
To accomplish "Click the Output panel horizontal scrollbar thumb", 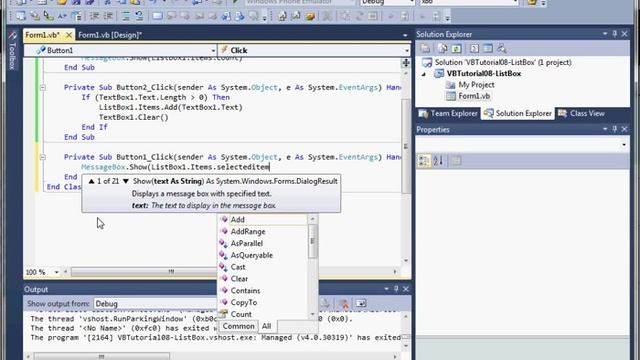I will coord(102,356).
